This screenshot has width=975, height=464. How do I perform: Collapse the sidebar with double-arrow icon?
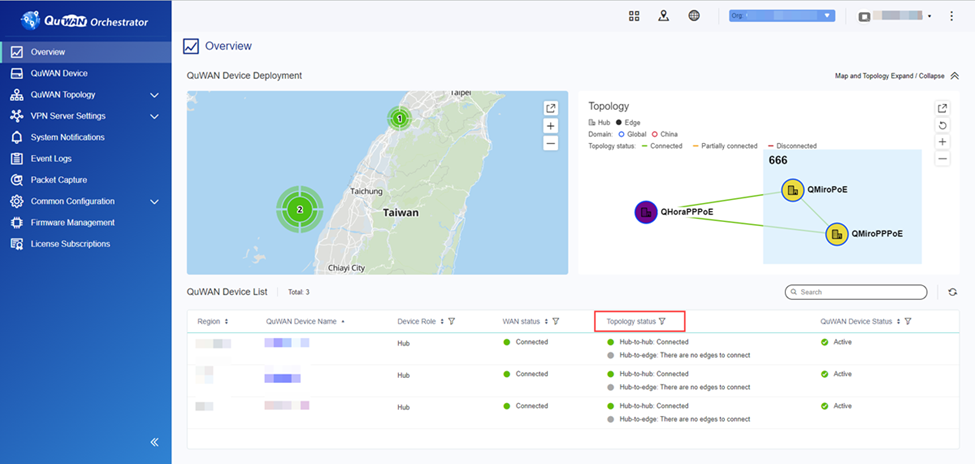pos(155,442)
